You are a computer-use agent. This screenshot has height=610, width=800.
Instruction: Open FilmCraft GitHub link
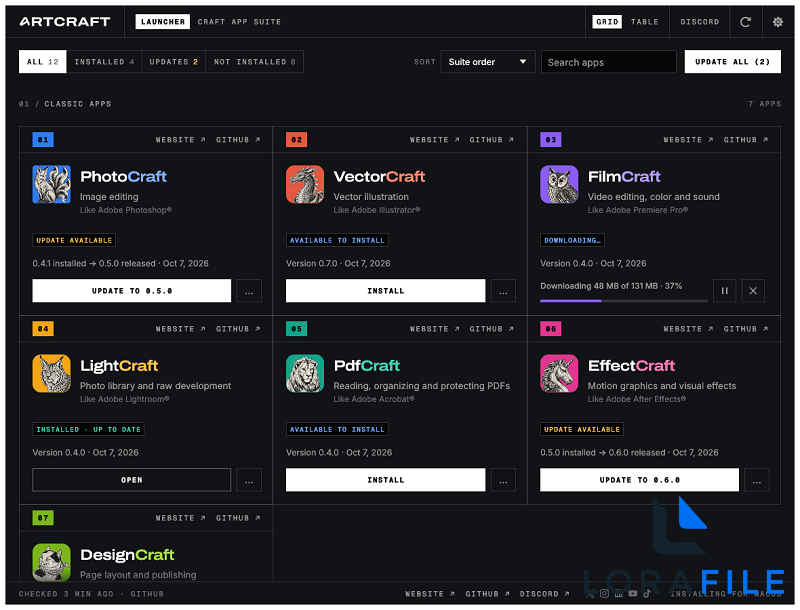(745, 140)
